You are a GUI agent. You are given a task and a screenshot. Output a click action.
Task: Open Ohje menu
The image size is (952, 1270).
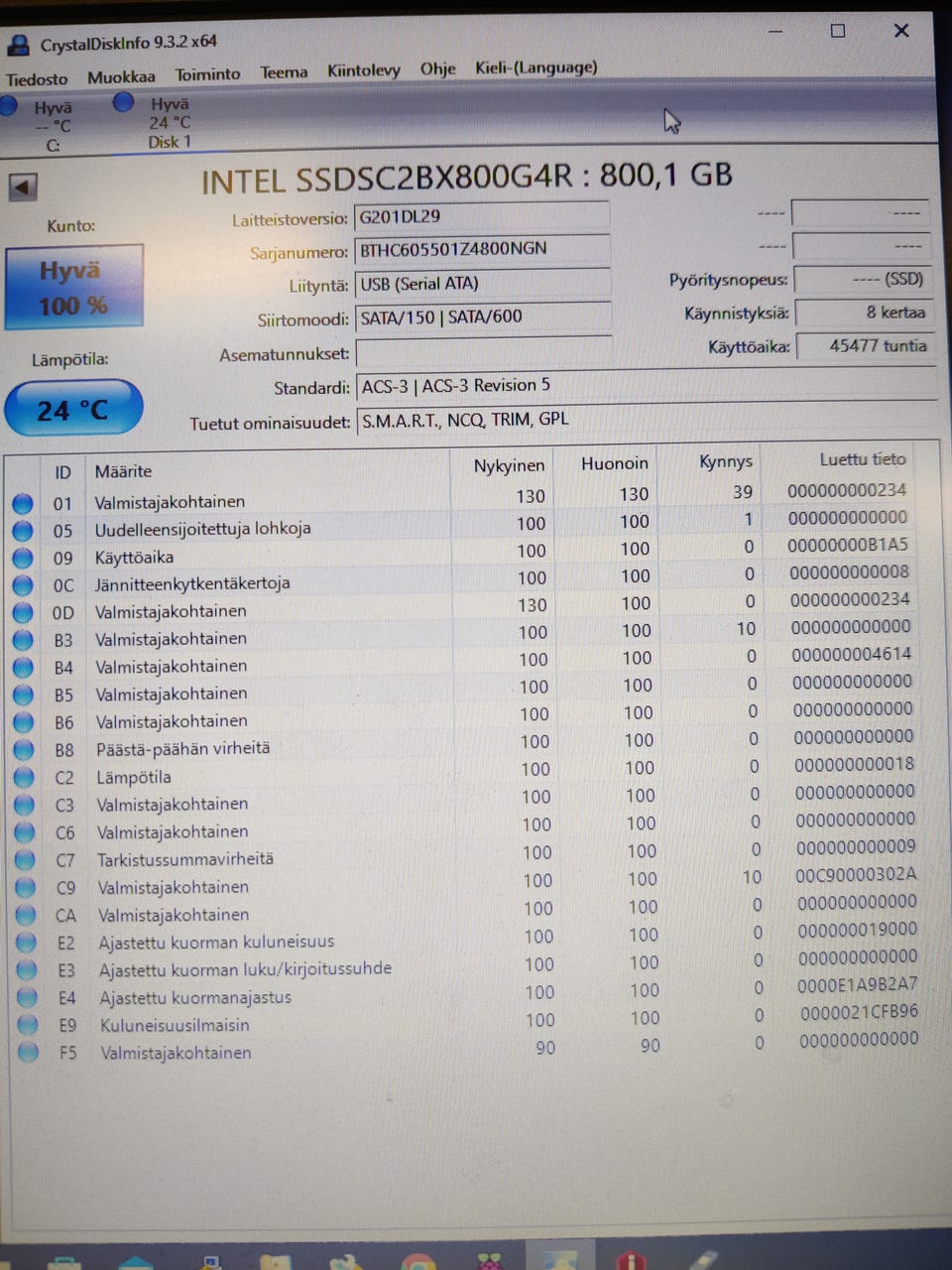point(437,68)
